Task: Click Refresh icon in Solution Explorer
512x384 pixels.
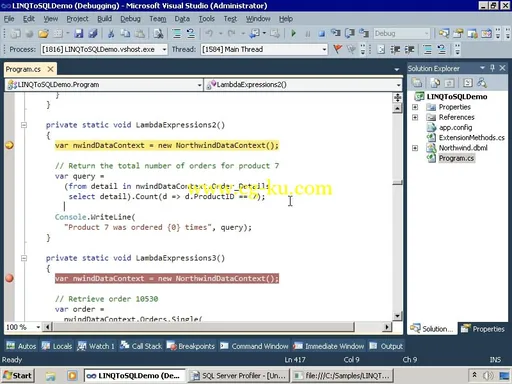Action: [x=449, y=82]
